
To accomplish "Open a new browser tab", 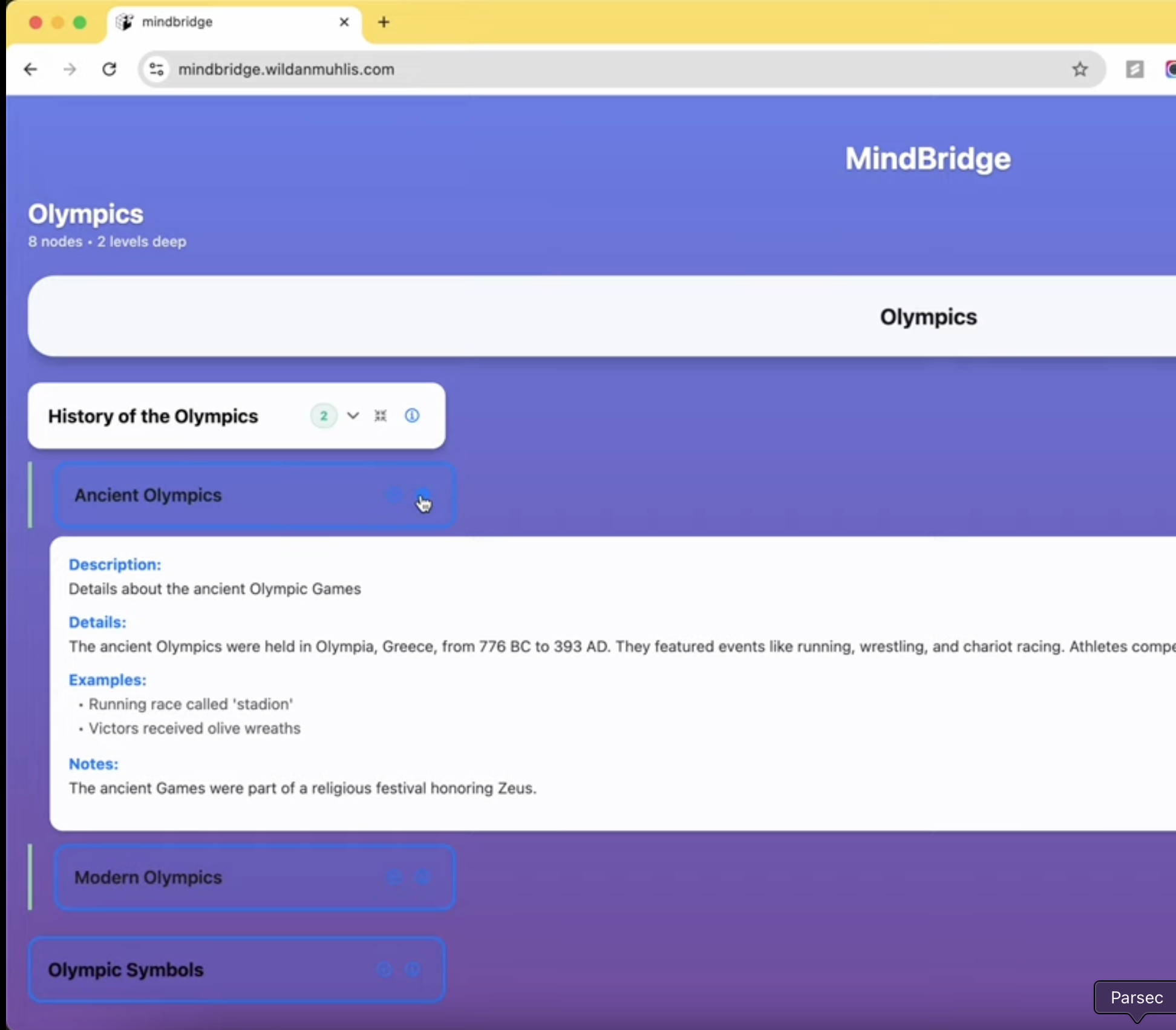I will click(x=384, y=22).
